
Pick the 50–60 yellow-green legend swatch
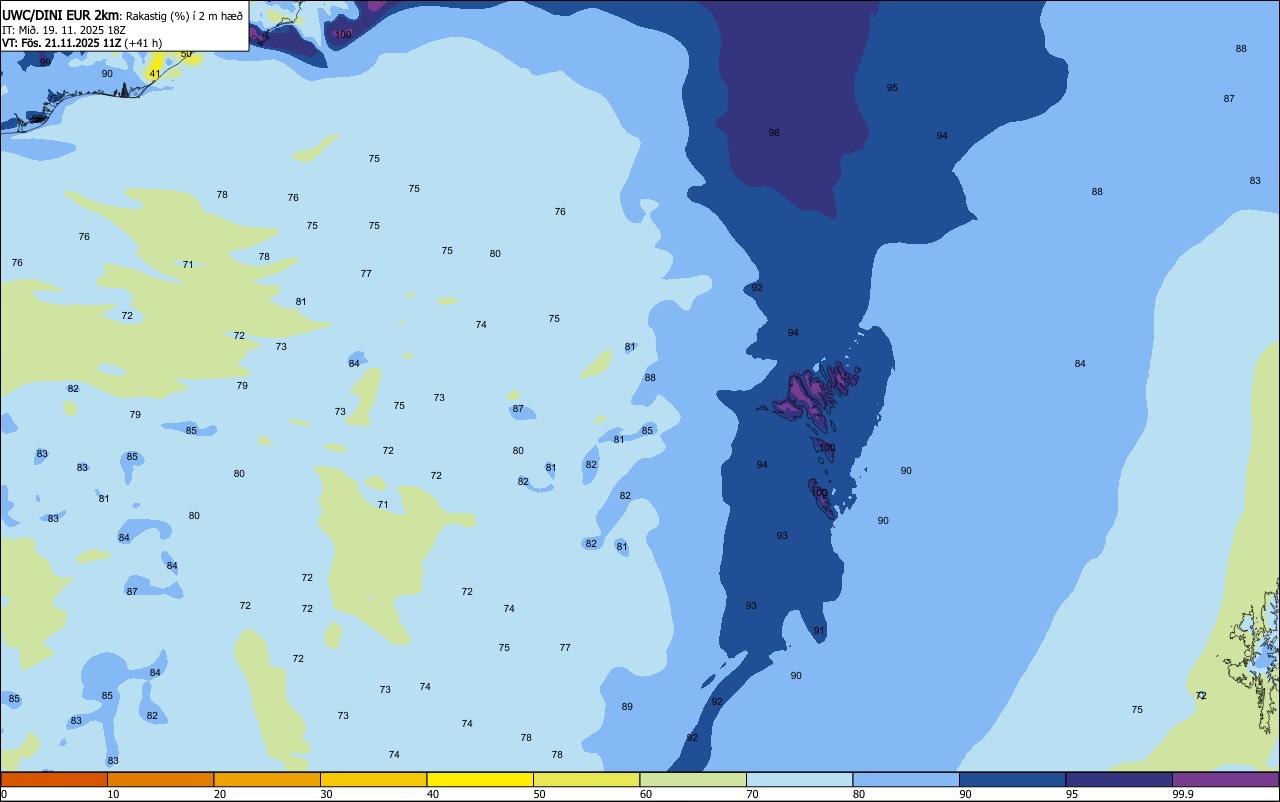586,779
